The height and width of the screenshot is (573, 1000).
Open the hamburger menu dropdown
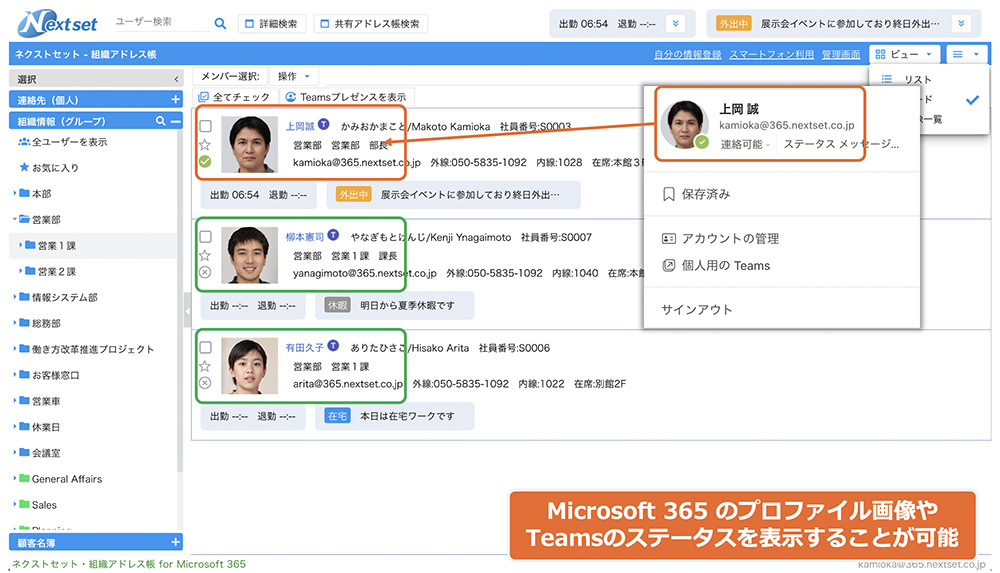click(966, 54)
